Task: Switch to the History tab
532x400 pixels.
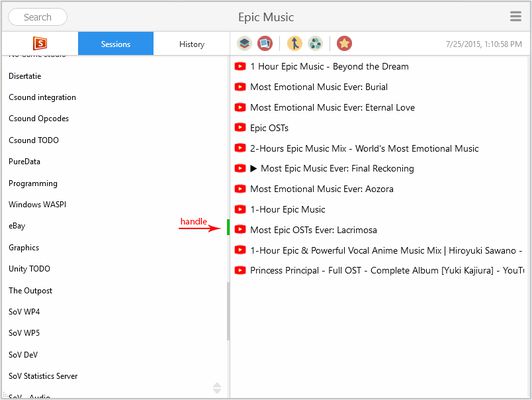Action: (192, 44)
